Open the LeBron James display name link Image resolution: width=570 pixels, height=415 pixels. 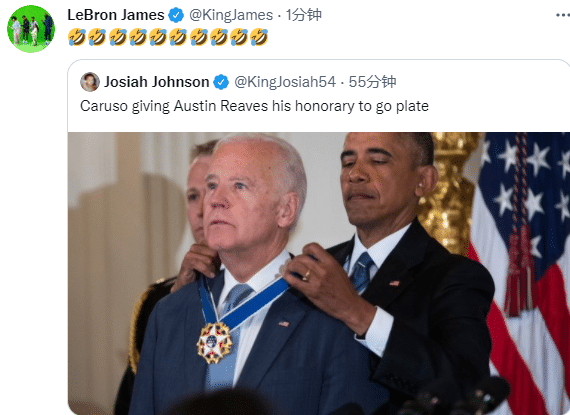[x=116, y=15]
